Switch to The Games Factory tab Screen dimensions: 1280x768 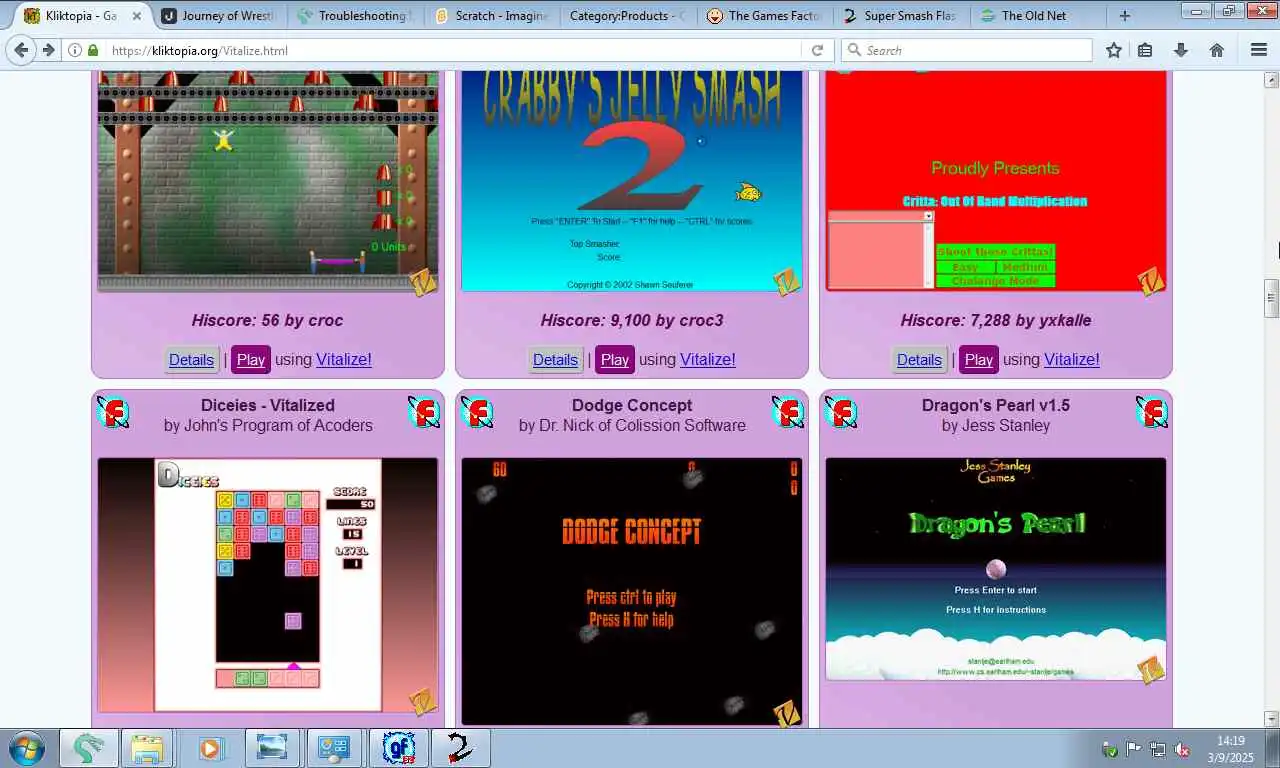763,16
